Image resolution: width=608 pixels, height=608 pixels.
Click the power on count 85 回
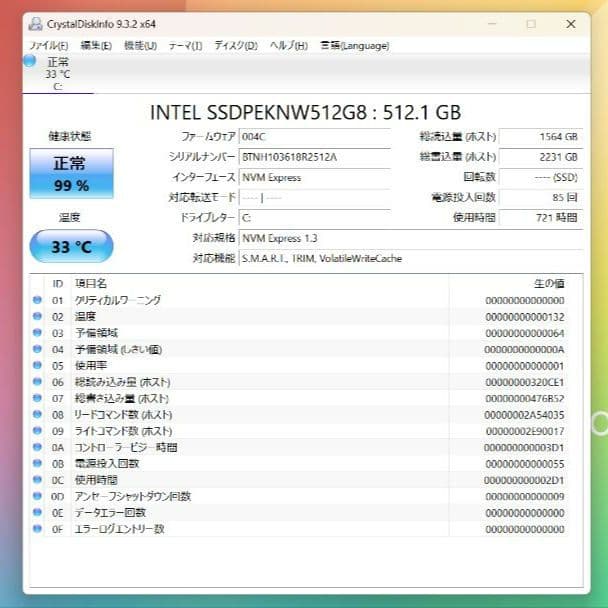click(x=541, y=197)
